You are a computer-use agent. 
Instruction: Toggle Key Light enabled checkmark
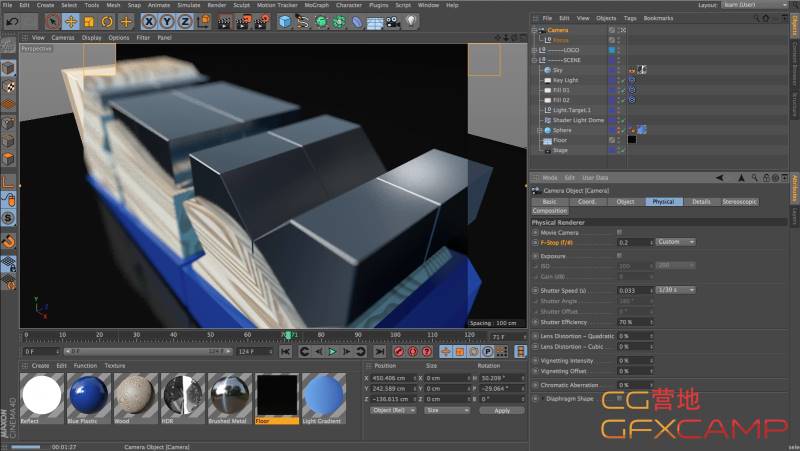(623, 81)
